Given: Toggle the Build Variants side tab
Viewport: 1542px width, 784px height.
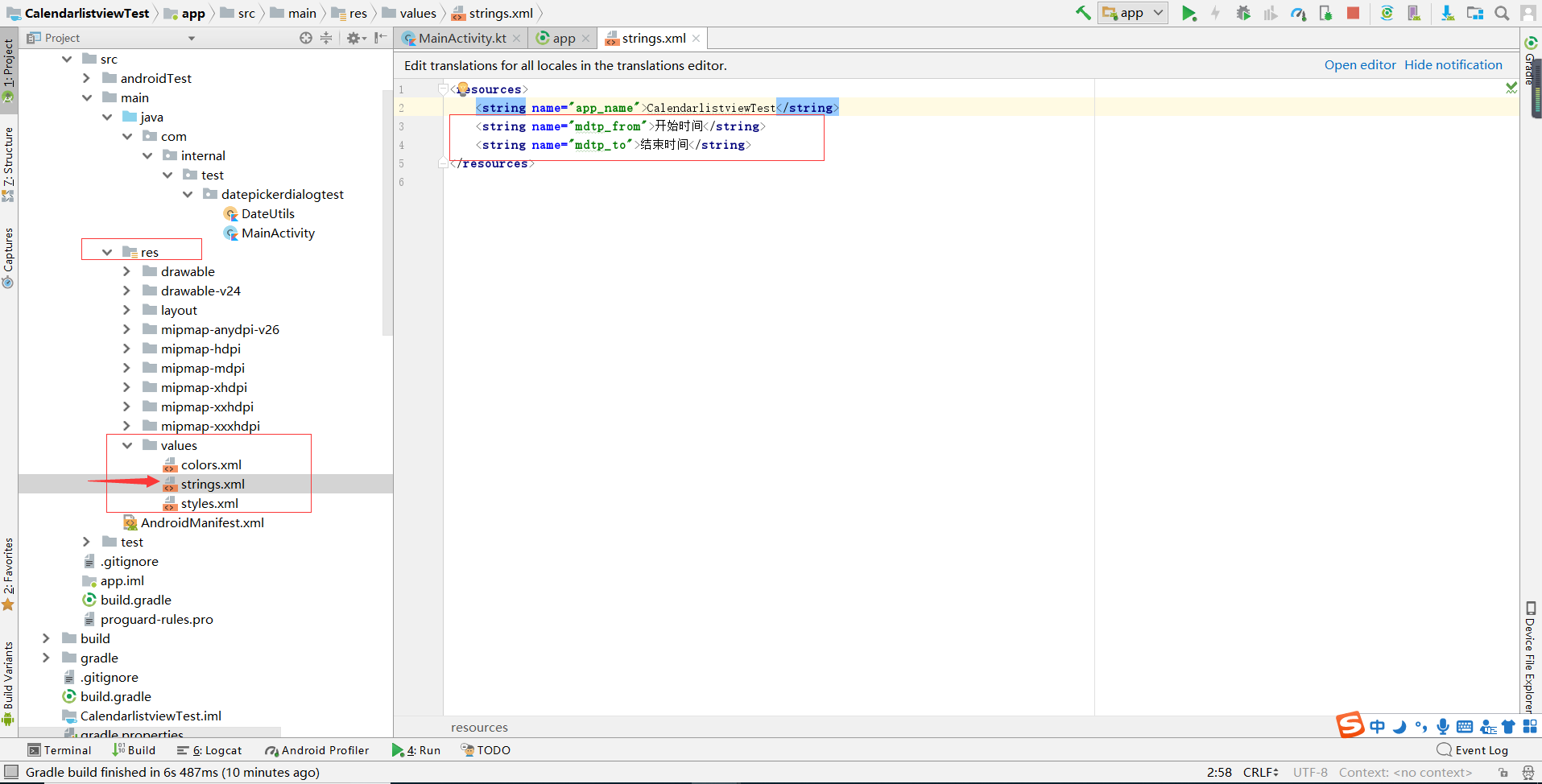Looking at the screenshot, I should (8, 683).
